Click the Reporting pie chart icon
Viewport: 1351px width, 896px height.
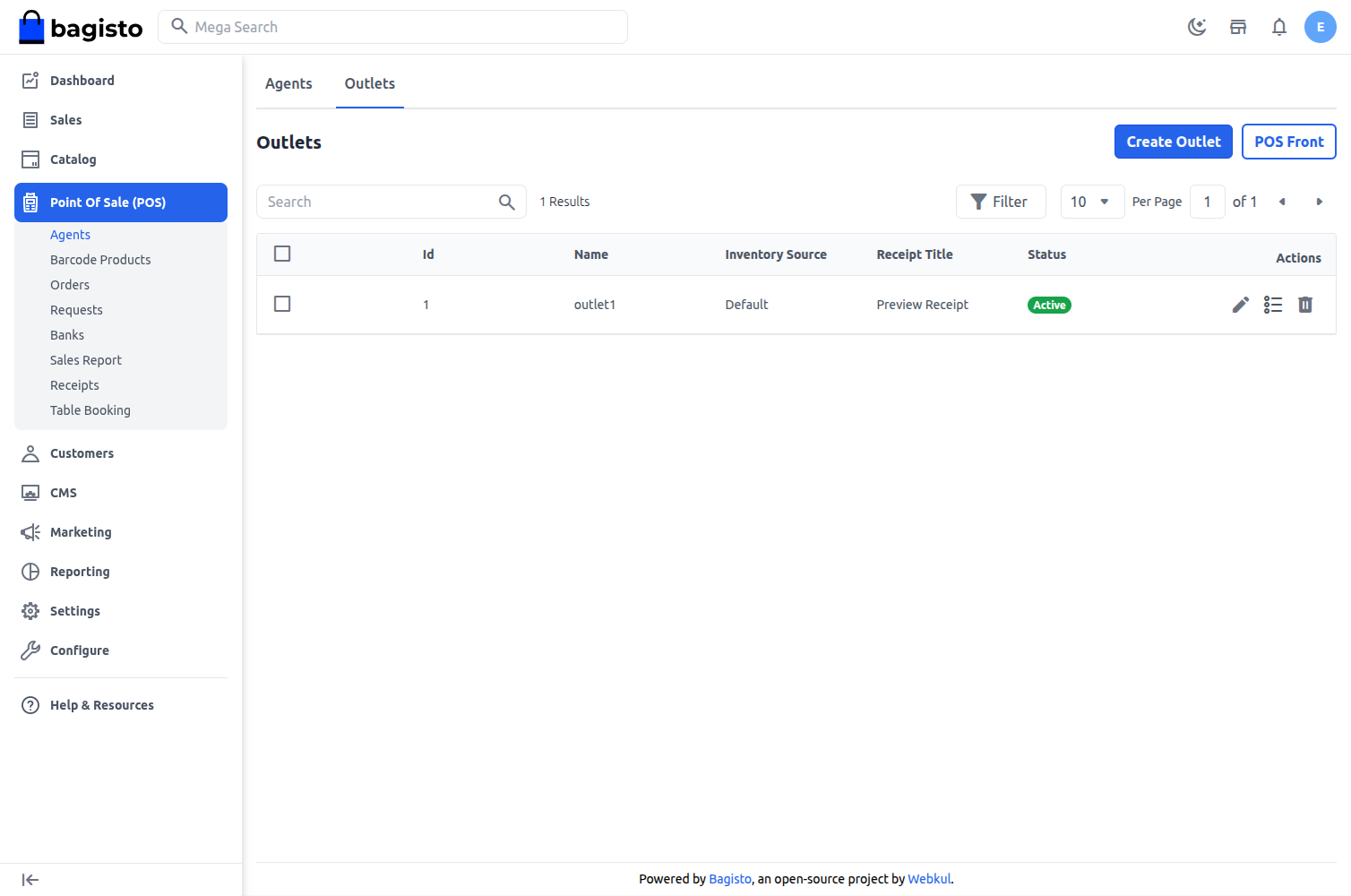[30, 572]
